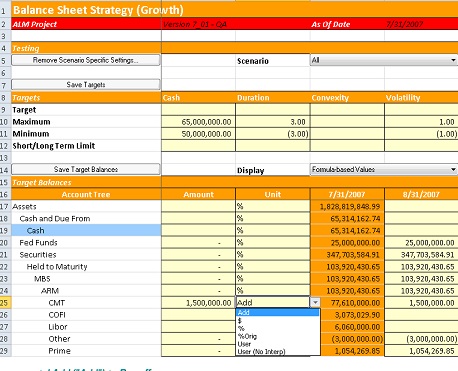The image size is (458, 371).
Task: Choose % option in the unit list
Action: (278, 328)
